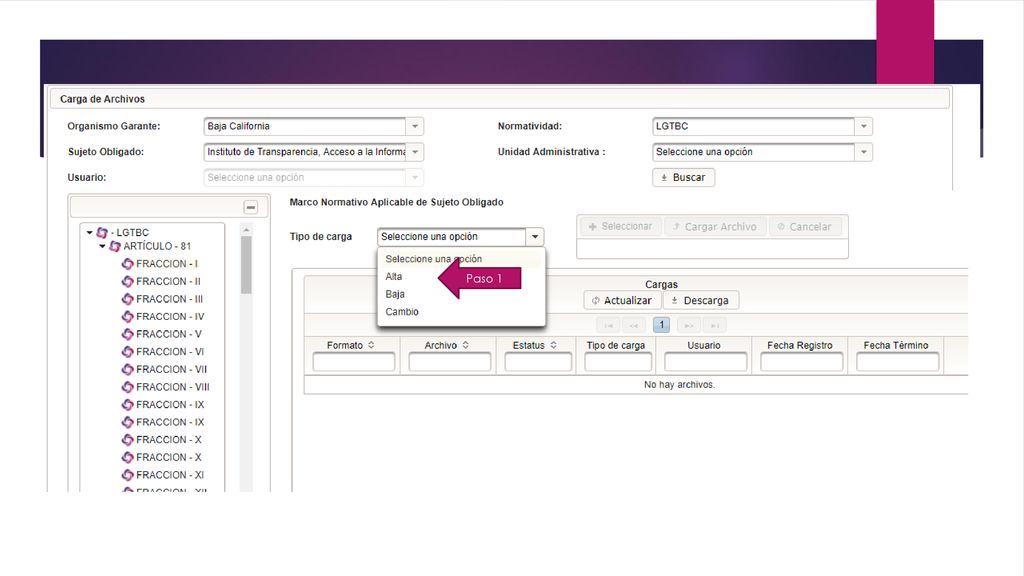Go to previous page of Cargas table
The image size is (1024, 576).
point(633,325)
